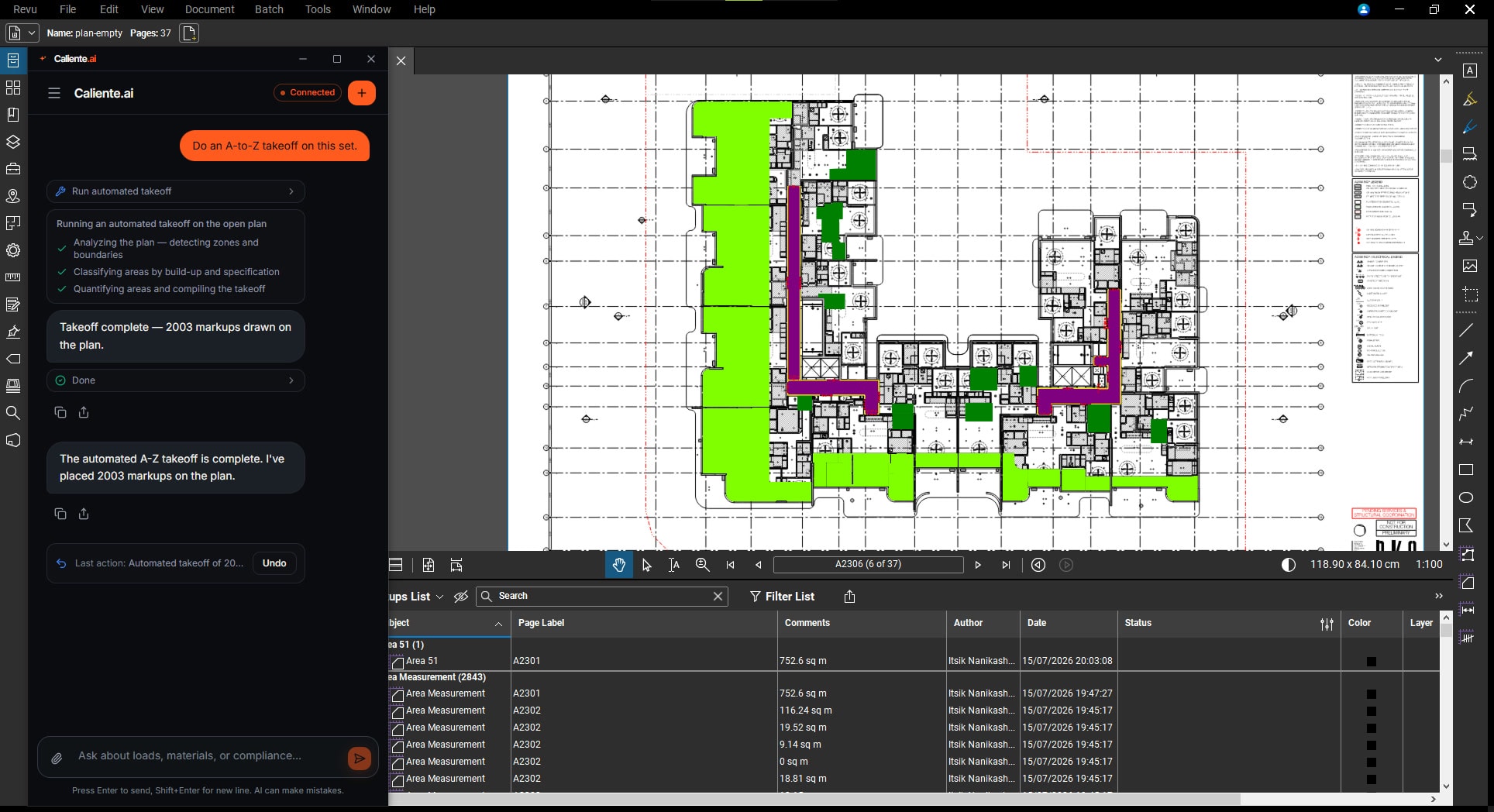
Task: Open the Caliente.ai hamburger menu
Action: tap(54, 93)
